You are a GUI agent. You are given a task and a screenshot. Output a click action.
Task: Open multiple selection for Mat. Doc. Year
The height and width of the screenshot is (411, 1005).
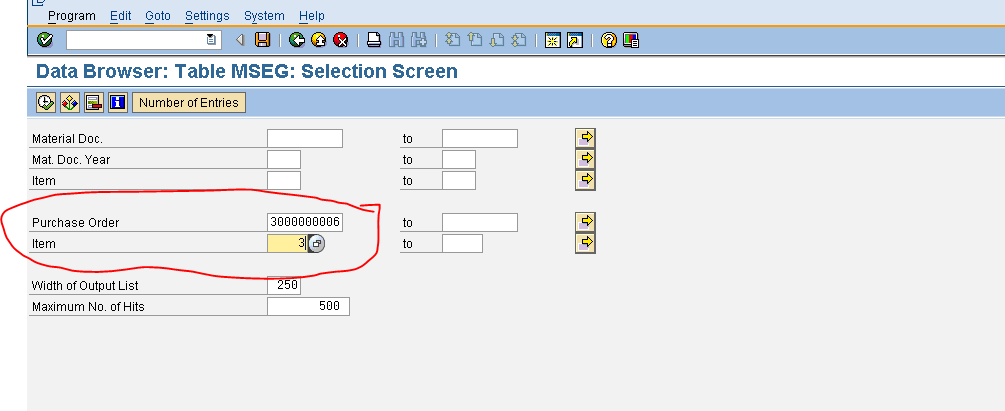point(585,159)
